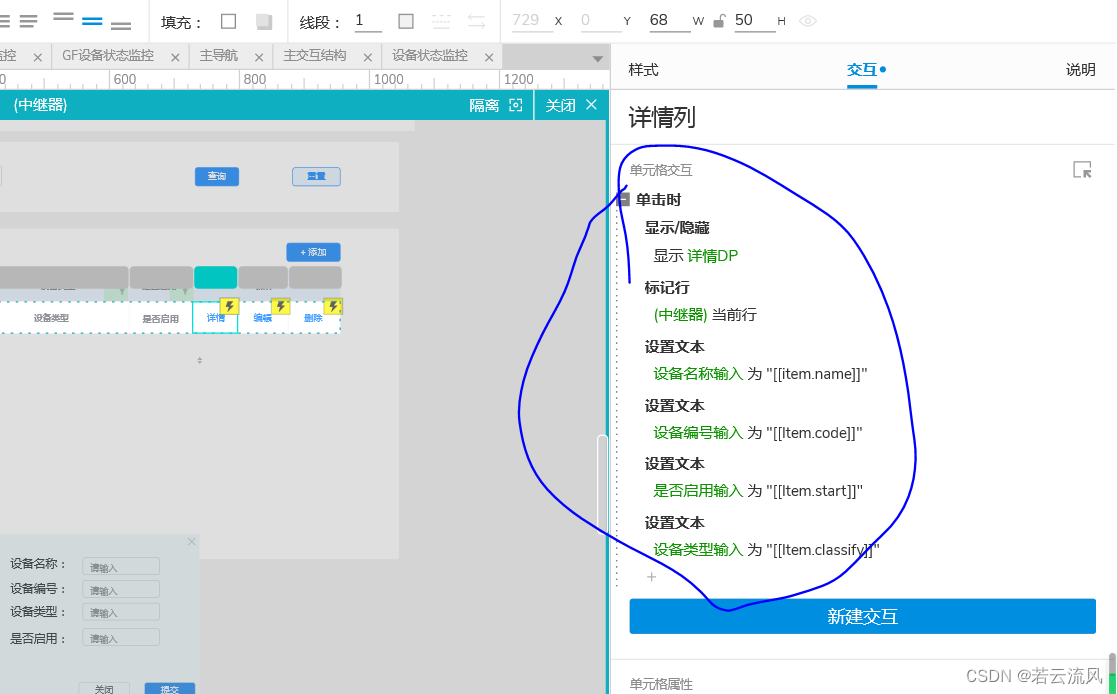This screenshot has width=1118, height=694.
Task: Close the detail dialog with X icon
Action: coord(191,542)
